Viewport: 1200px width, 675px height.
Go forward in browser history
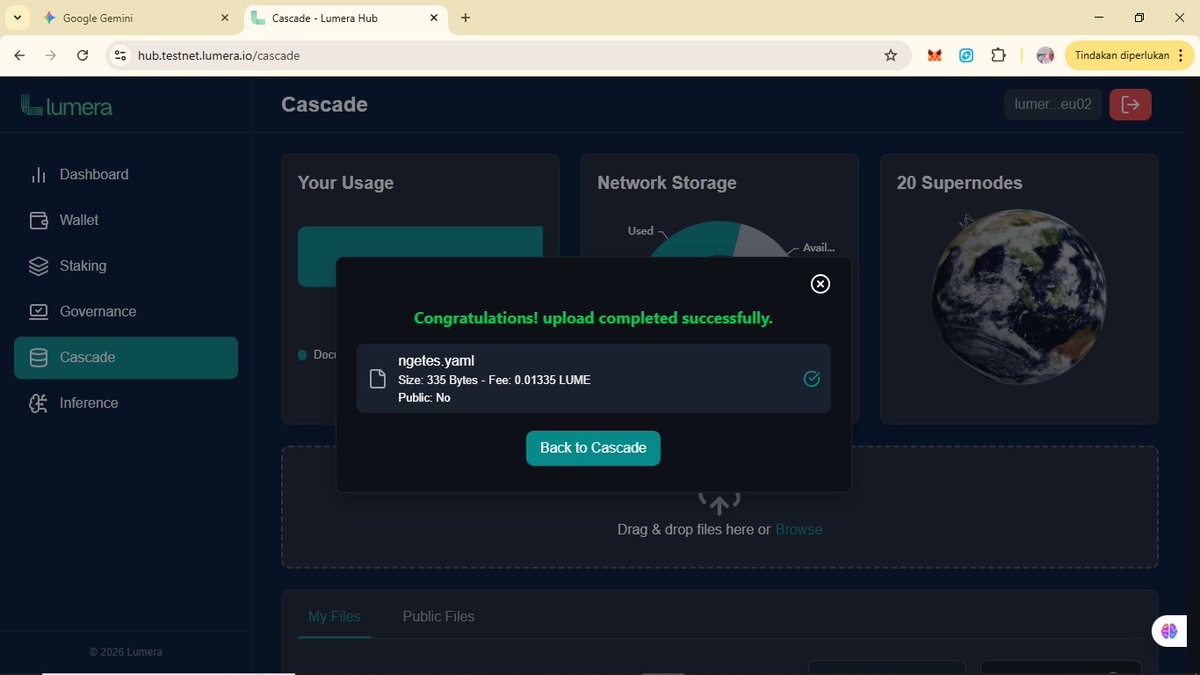(51, 56)
